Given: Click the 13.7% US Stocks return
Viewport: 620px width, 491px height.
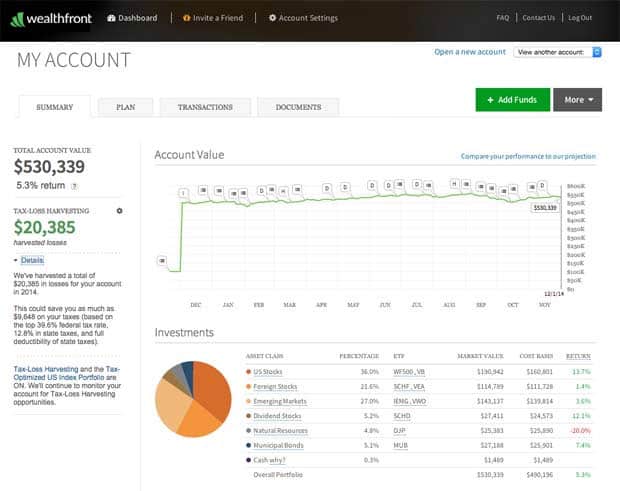Looking at the screenshot, I should (581, 372).
